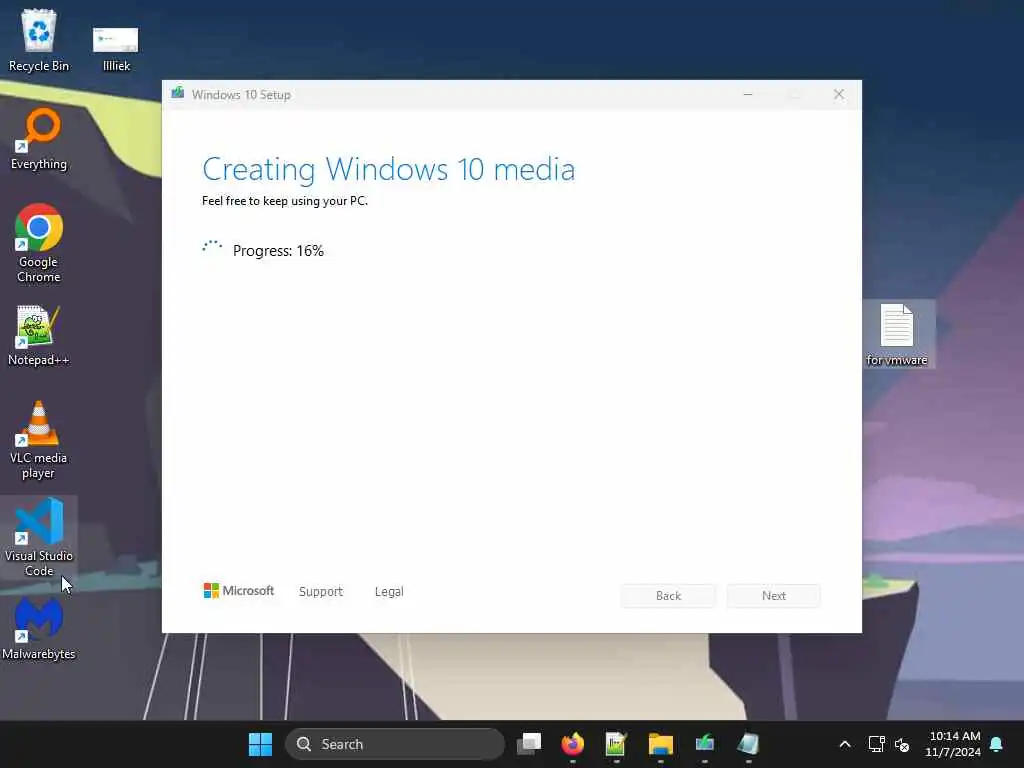Select the Visual Studio Code icon
Viewport: 1024px width, 768px height.
39,537
